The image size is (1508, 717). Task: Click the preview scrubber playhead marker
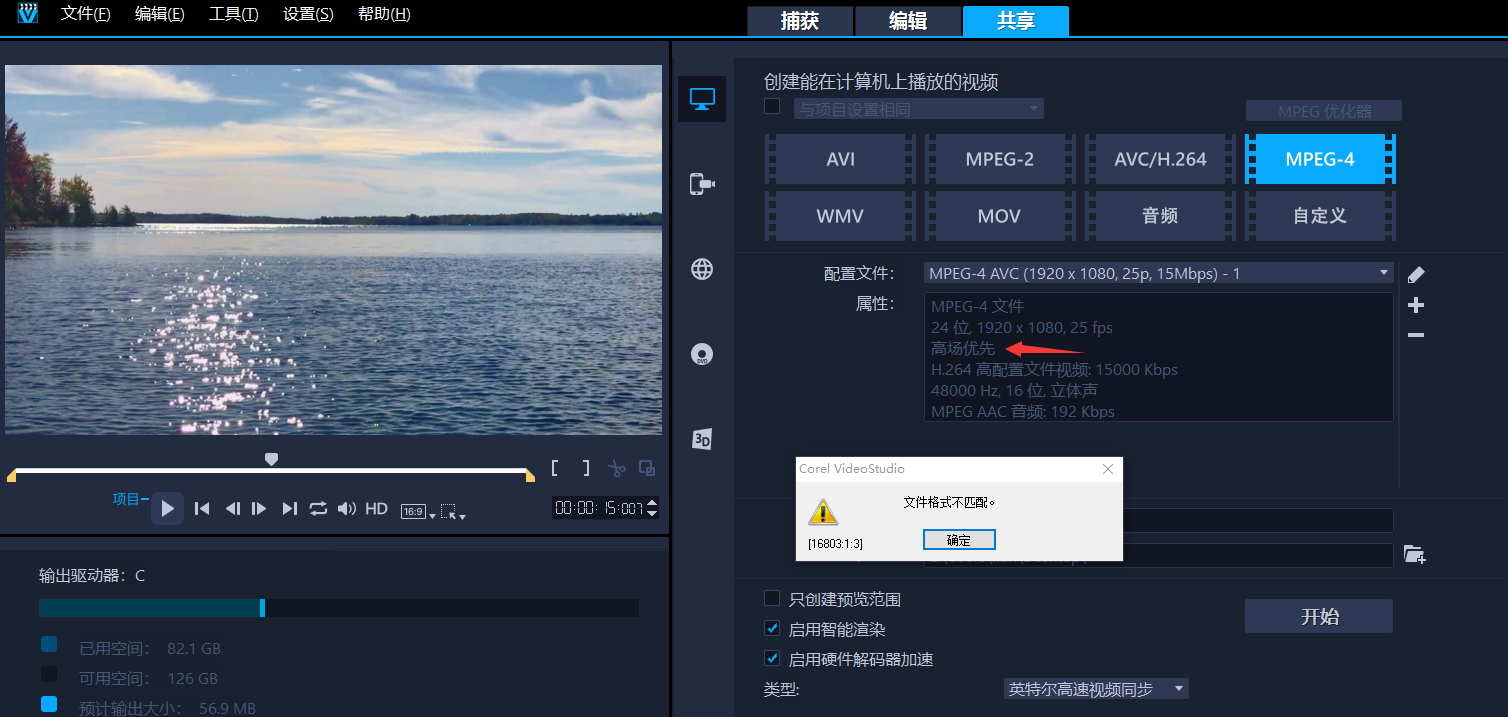coord(271,459)
